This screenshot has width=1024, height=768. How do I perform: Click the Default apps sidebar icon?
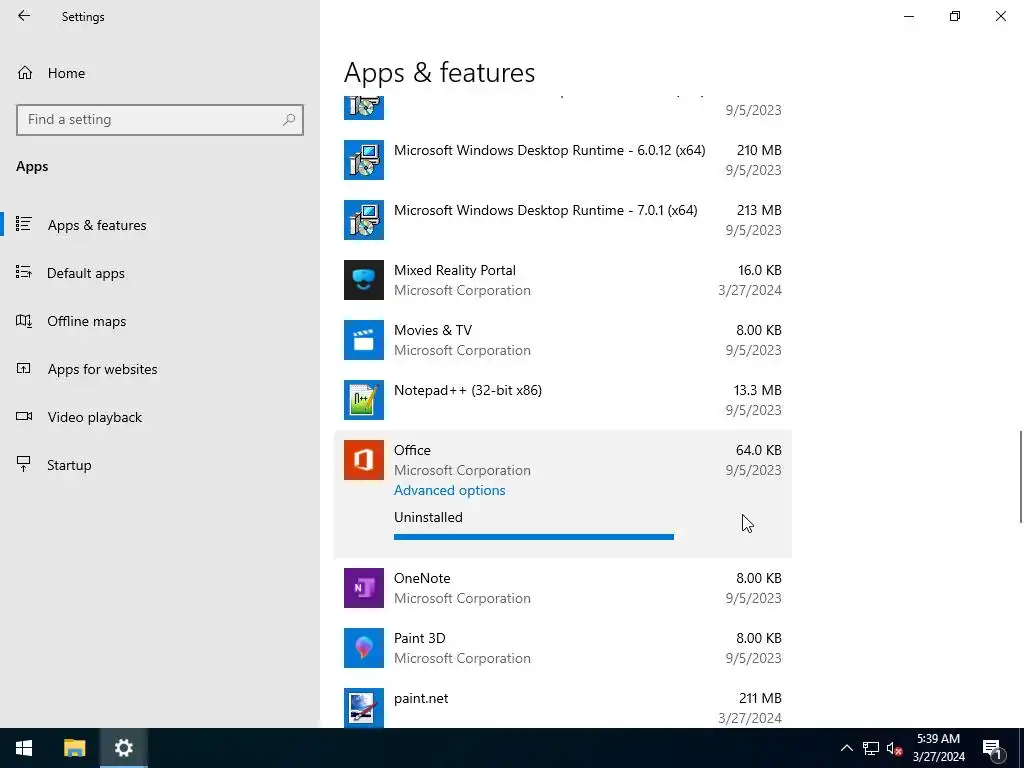click(24, 272)
